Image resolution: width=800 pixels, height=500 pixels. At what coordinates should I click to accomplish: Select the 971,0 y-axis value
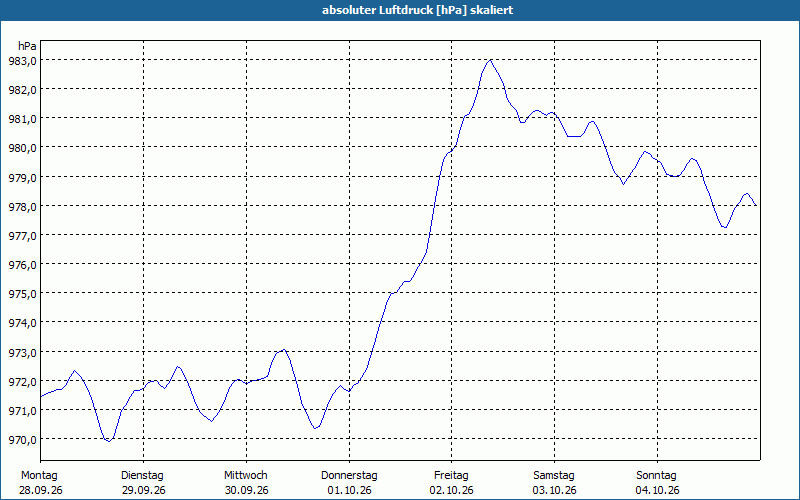pyautogui.click(x=24, y=411)
